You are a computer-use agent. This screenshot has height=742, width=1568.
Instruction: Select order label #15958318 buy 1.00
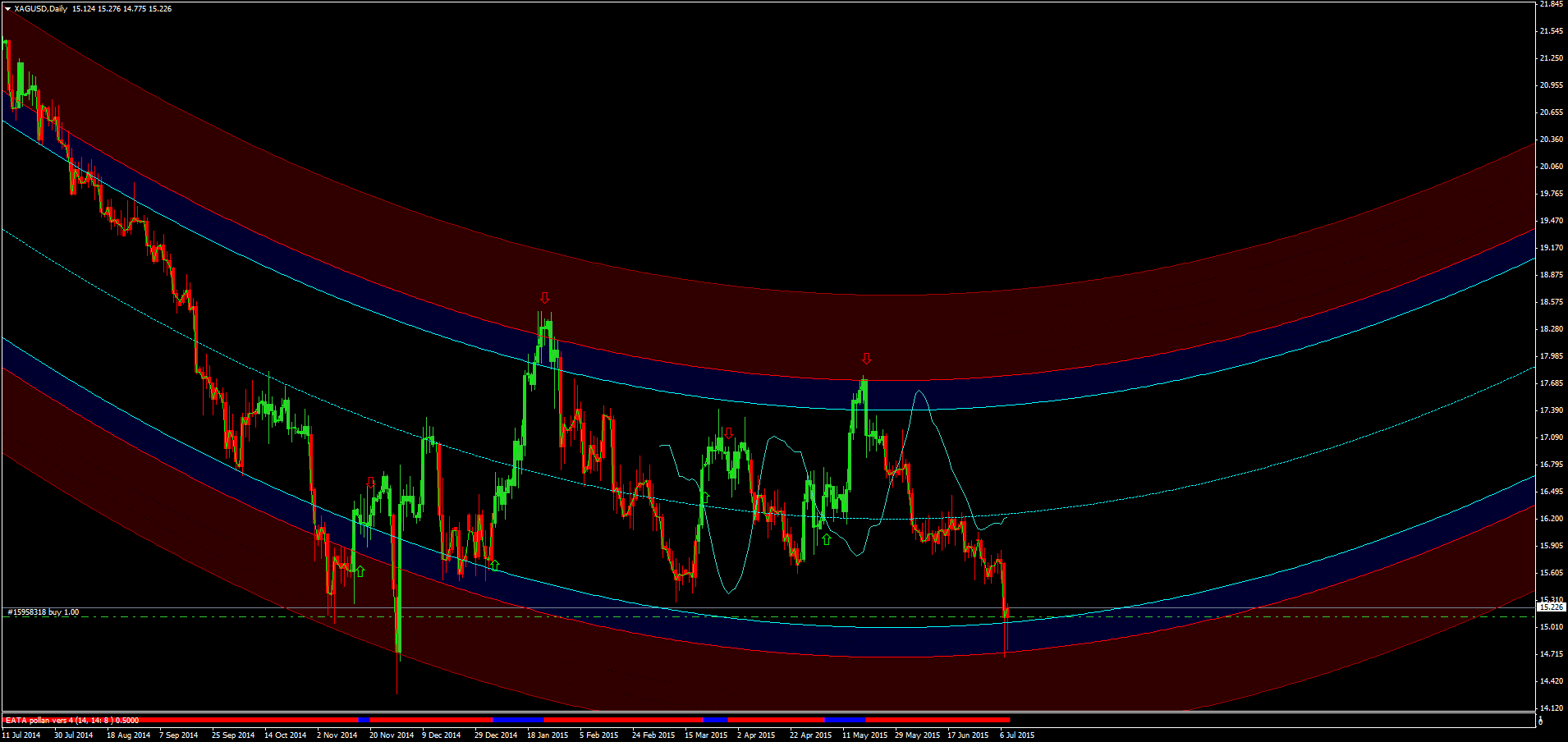44,612
